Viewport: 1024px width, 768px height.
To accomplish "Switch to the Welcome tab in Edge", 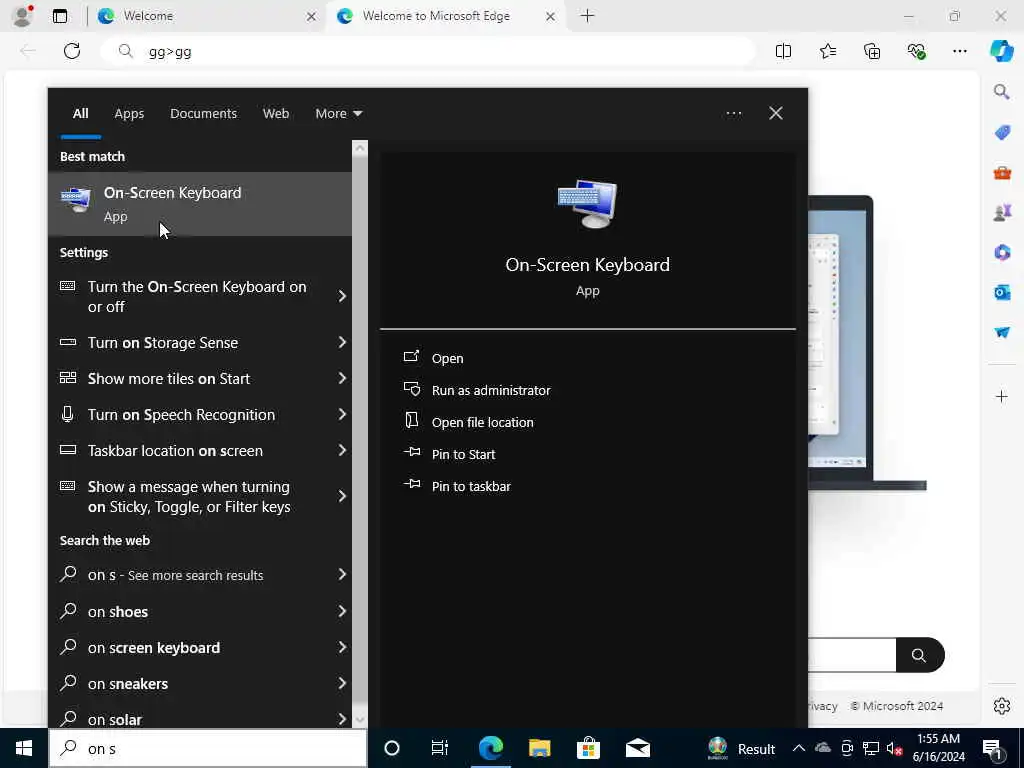I will tap(206, 16).
